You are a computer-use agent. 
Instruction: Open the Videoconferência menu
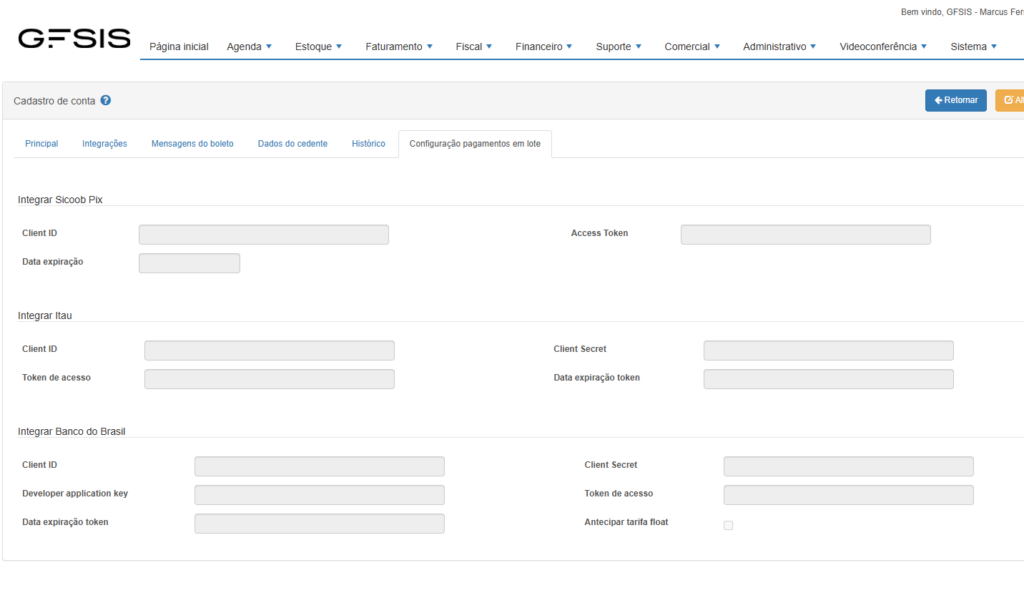pyautogui.click(x=883, y=47)
